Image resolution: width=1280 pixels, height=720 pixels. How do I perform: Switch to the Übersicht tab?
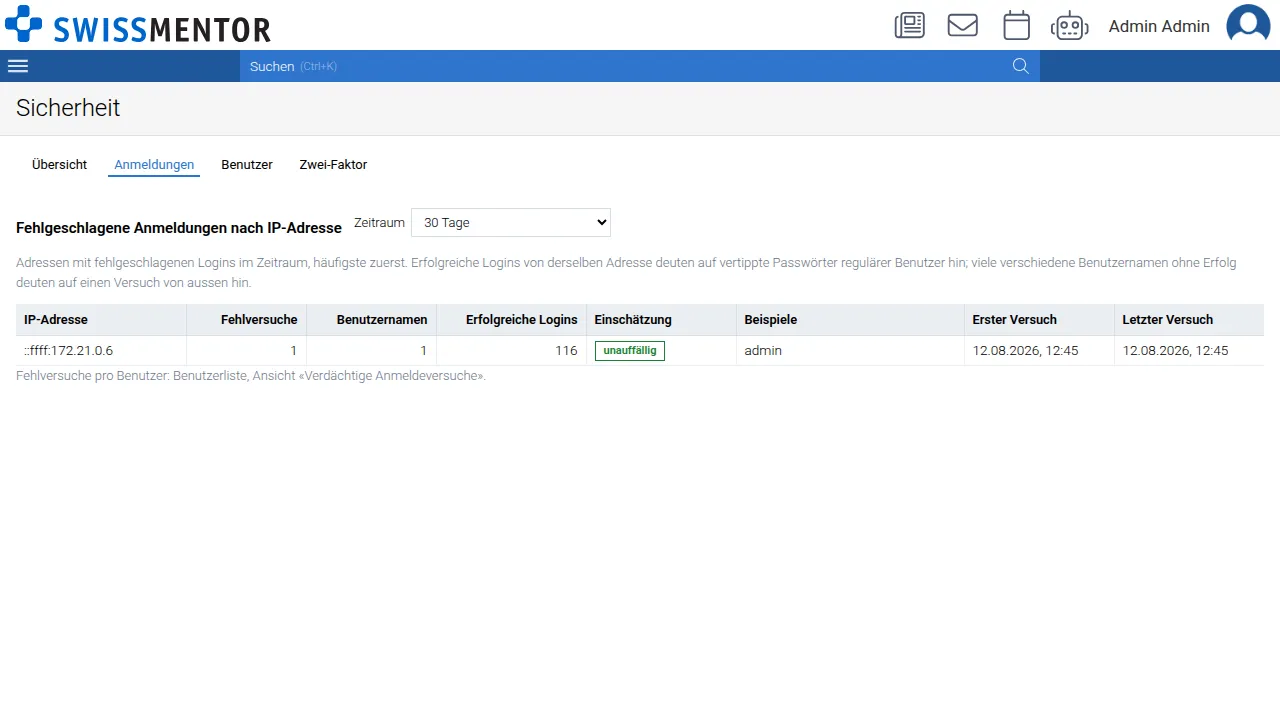tap(60, 164)
